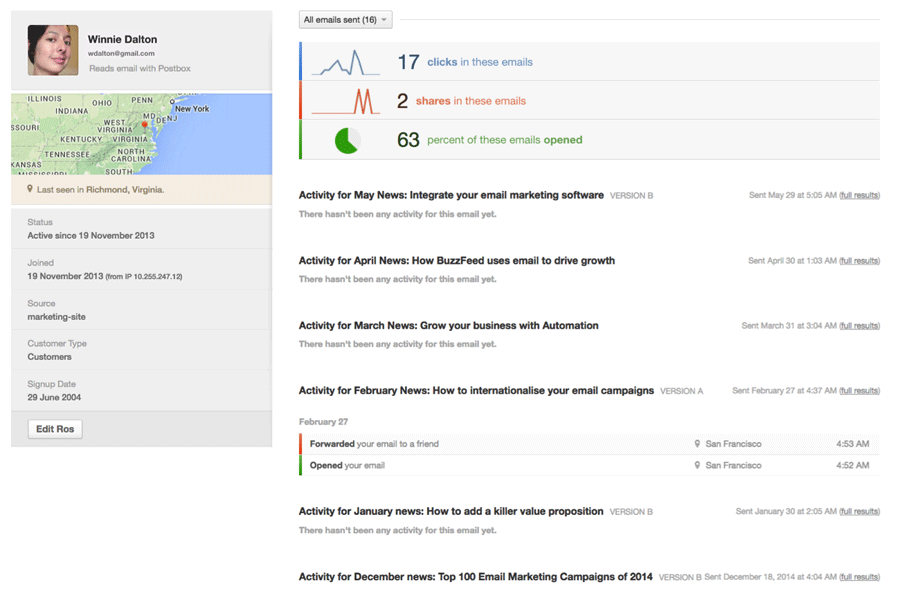This screenshot has height=596, width=900.
Task: Click the red marker on the map
Action: 145,125
